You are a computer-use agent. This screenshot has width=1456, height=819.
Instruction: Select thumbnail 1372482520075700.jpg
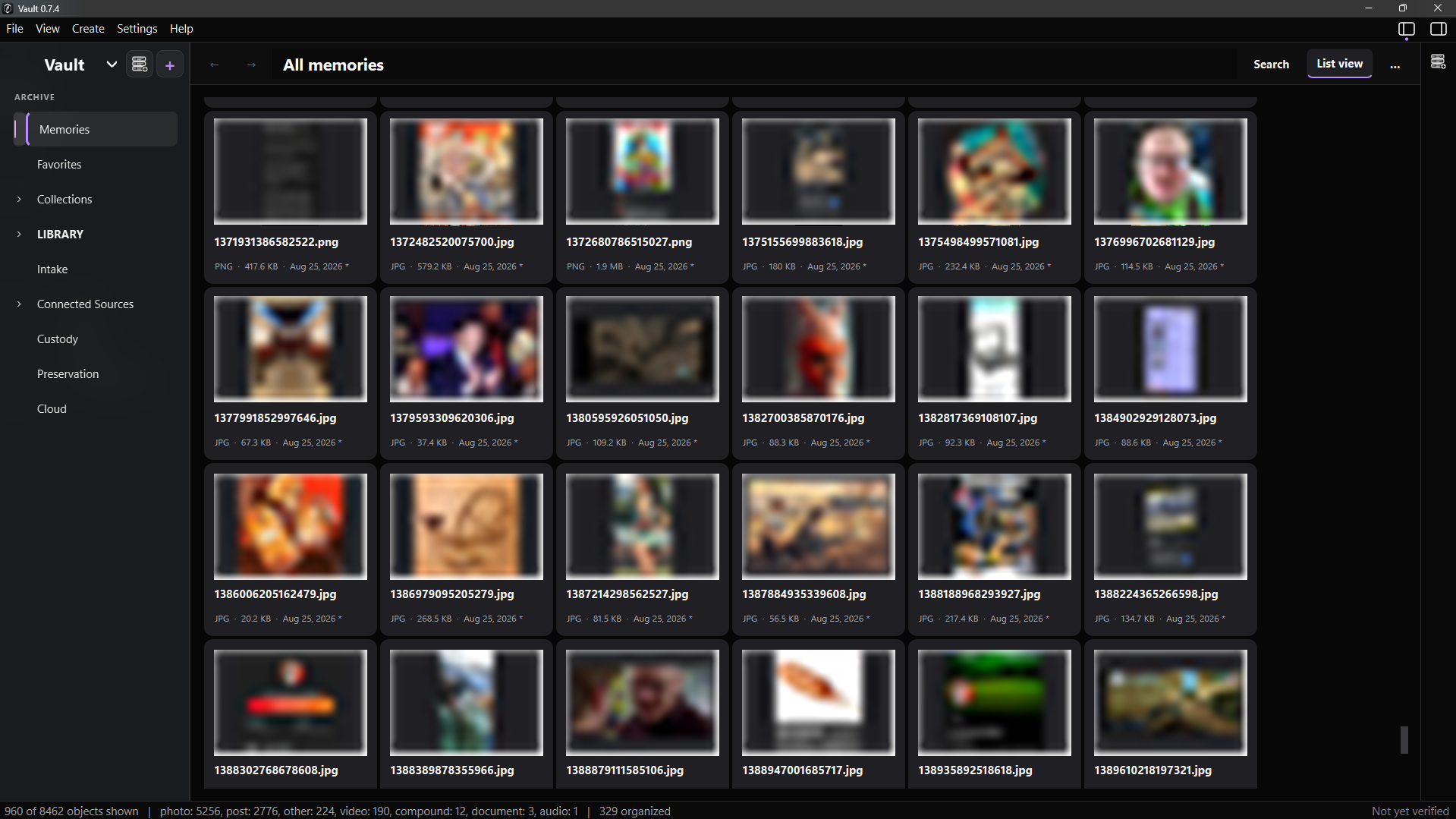tap(467, 172)
